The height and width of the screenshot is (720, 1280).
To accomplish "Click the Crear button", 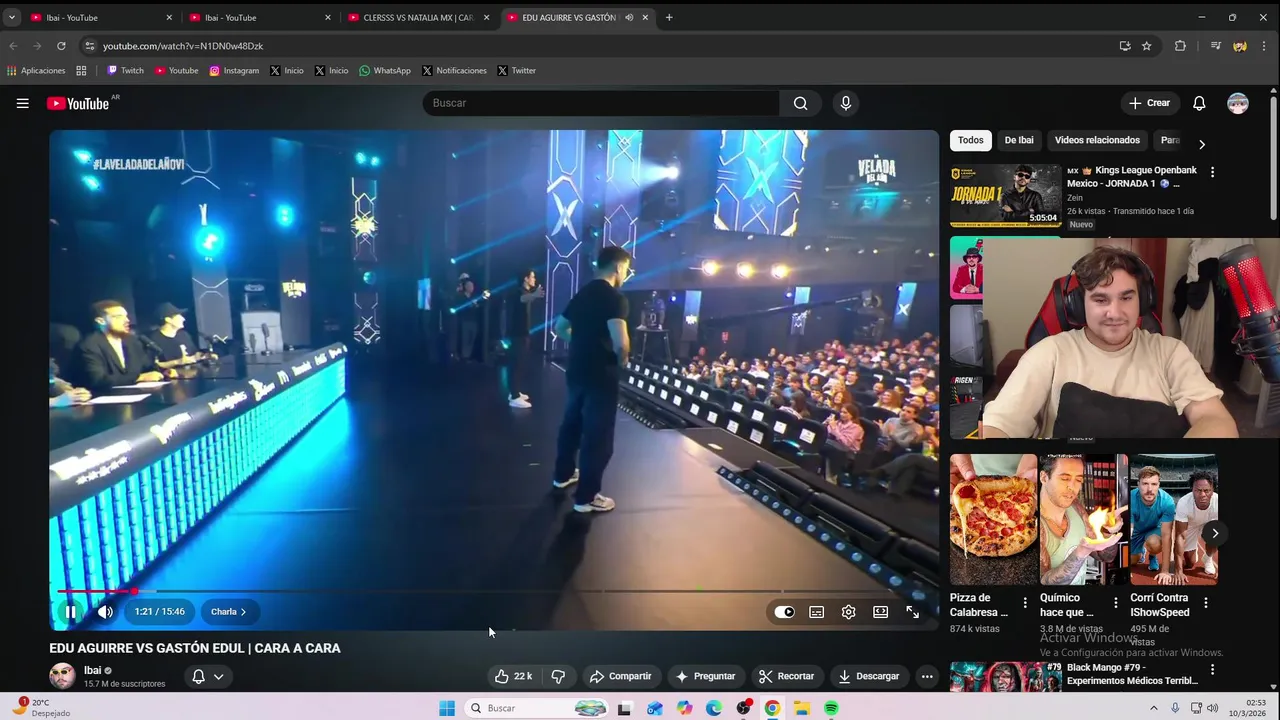I will [x=1149, y=103].
